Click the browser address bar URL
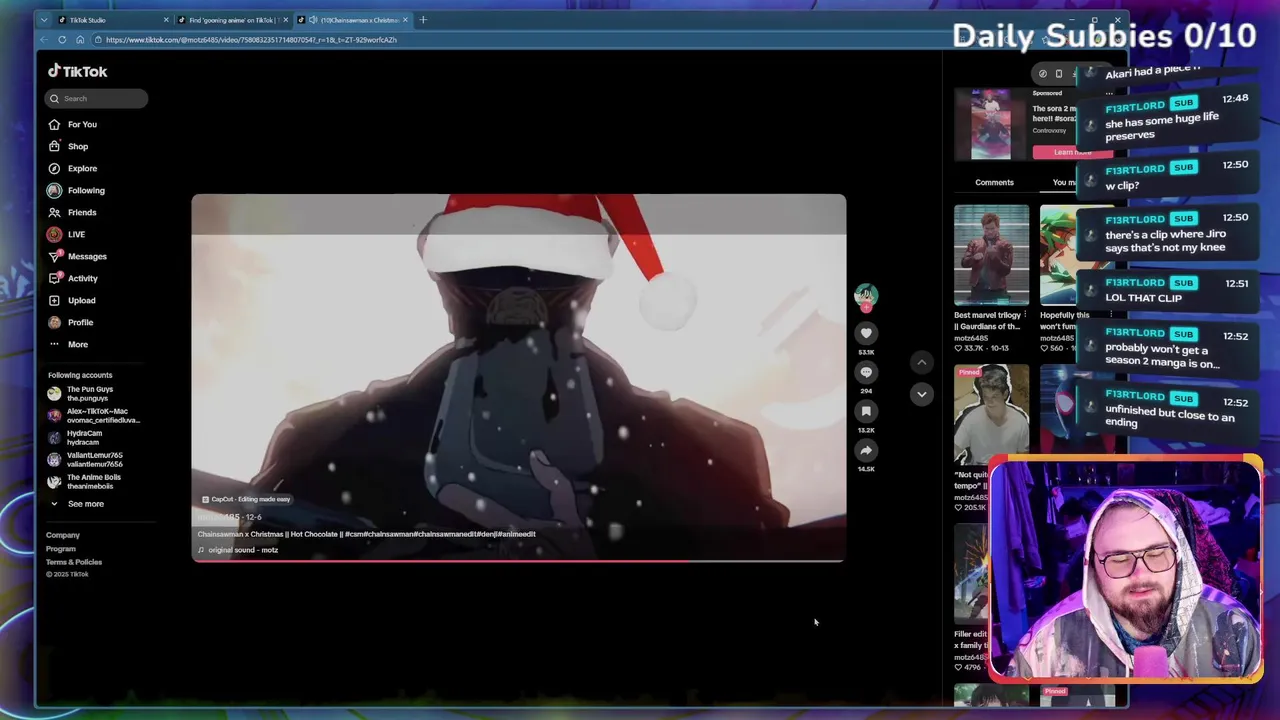This screenshot has height=720, width=1280. (251, 40)
